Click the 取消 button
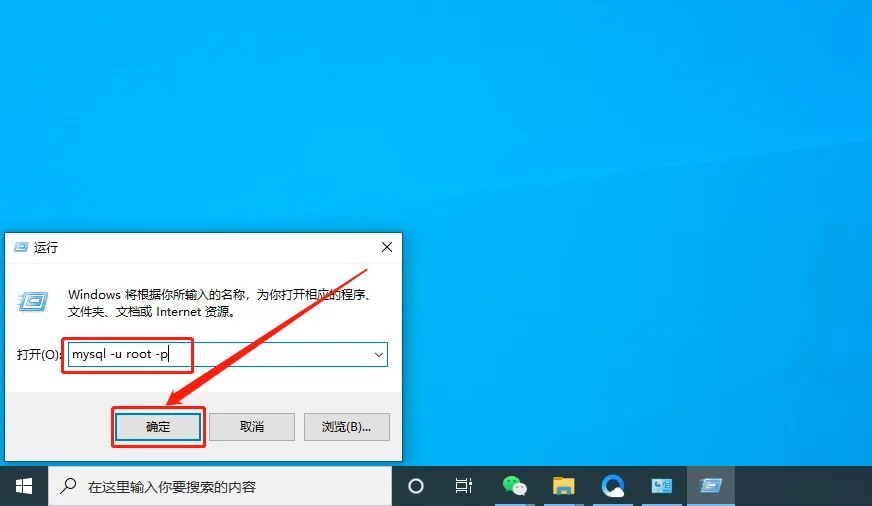Image resolution: width=872 pixels, height=506 pixels. [x=252, y=426]
